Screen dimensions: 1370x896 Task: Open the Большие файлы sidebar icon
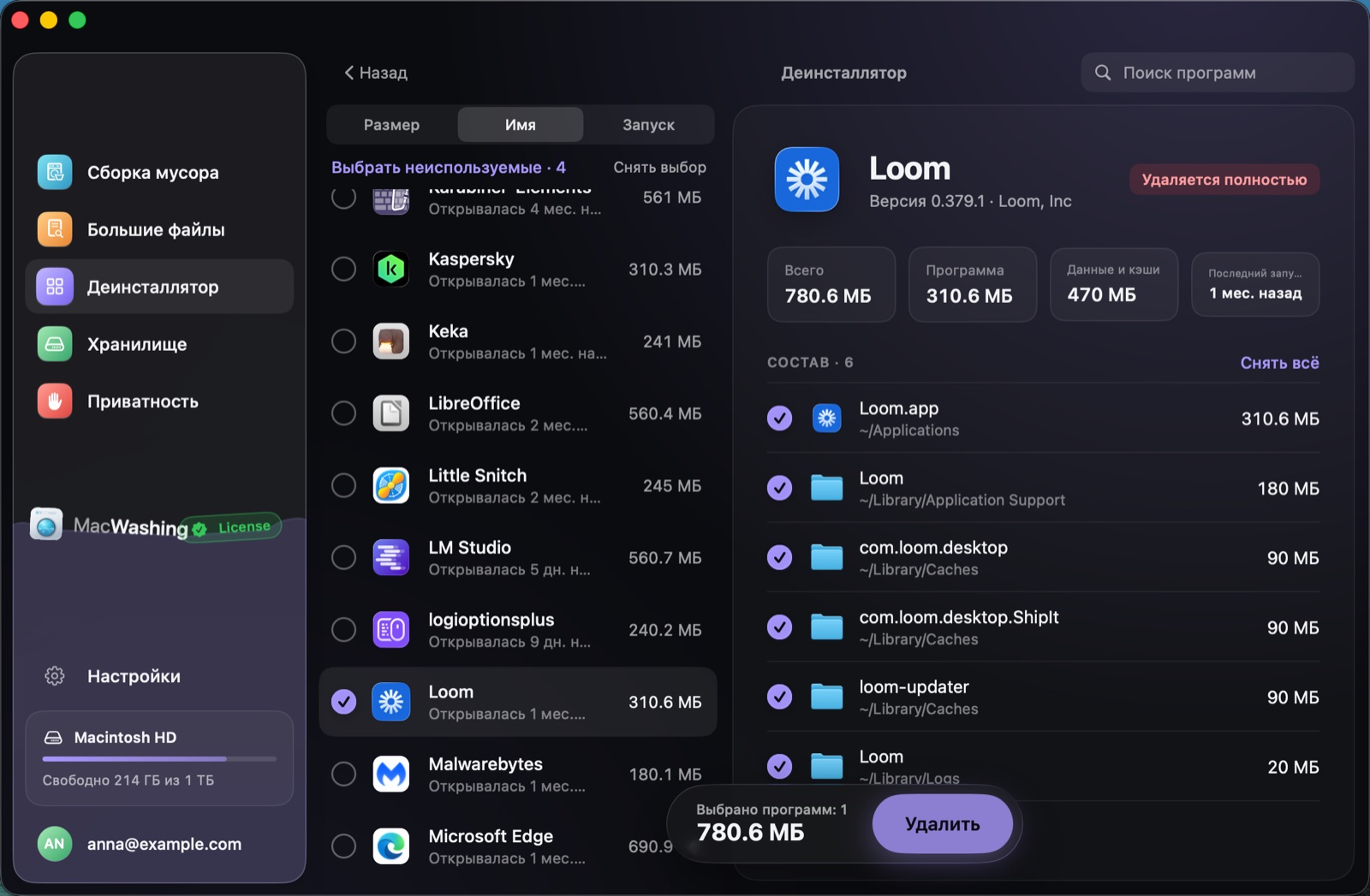[55, 229]
